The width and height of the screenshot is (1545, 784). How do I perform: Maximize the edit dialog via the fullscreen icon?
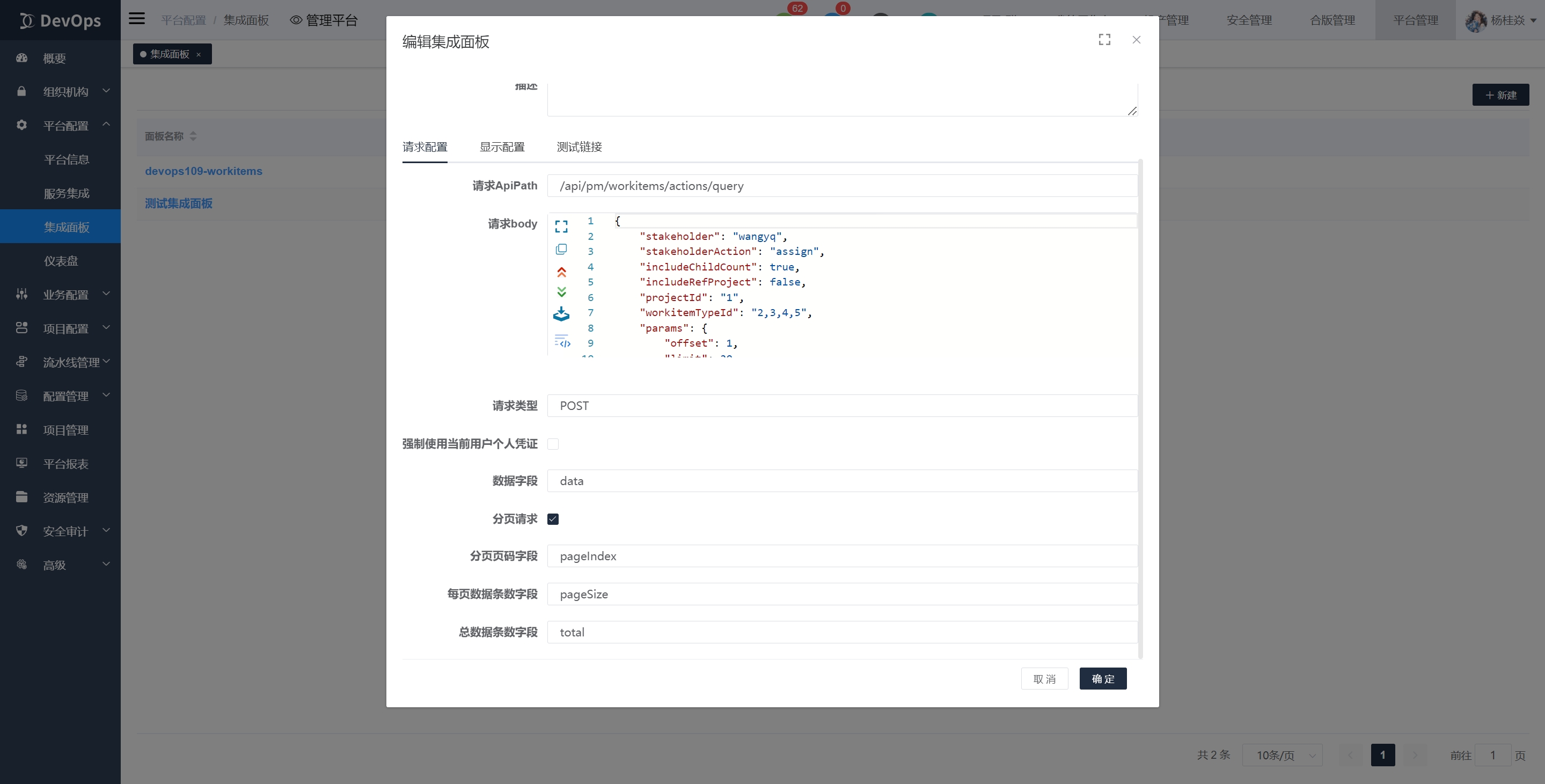(1104, 40)
